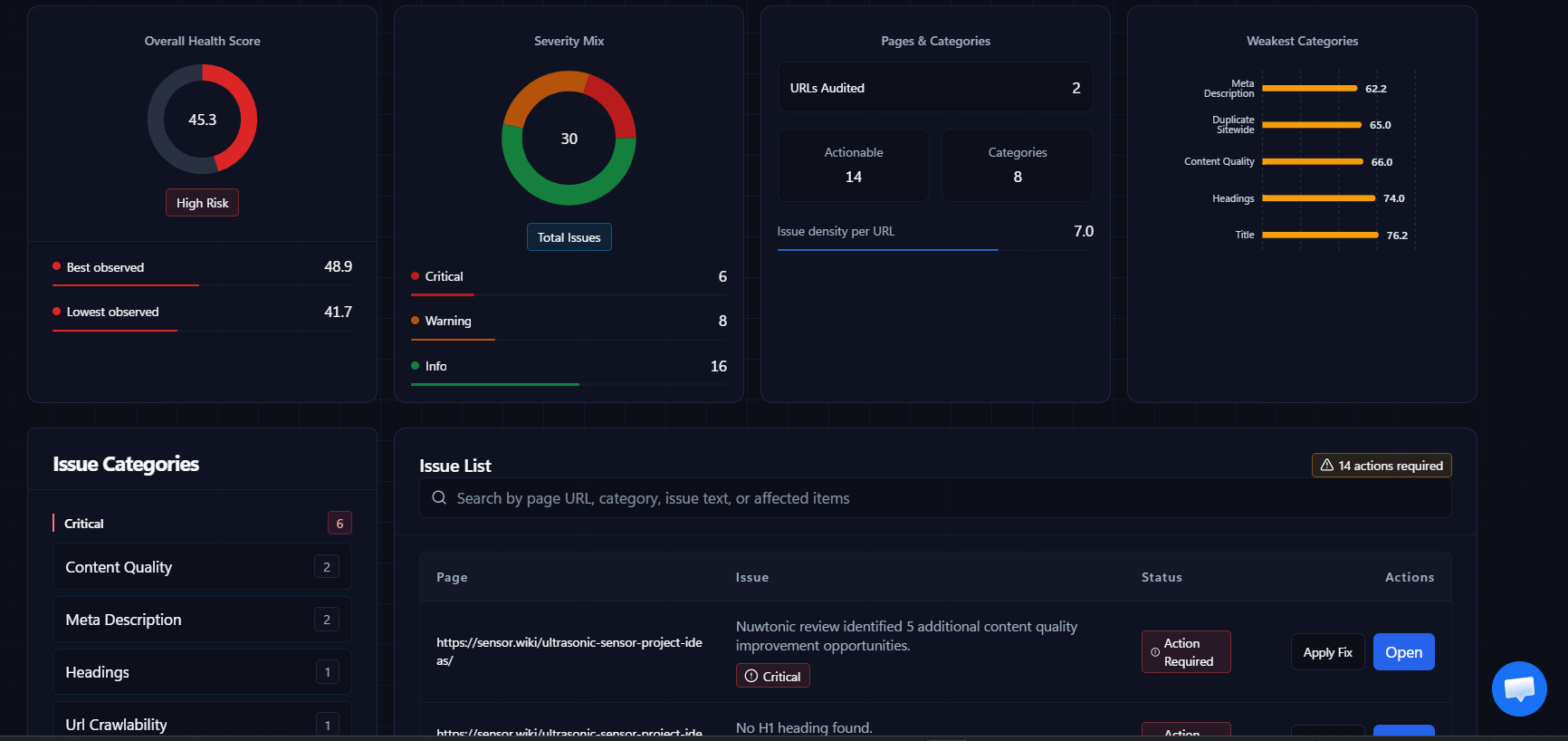The width and height of the screenshot is (1568, 741).
Task: Open the first issue with blue Open button
Action: (x=1403, y=652)
